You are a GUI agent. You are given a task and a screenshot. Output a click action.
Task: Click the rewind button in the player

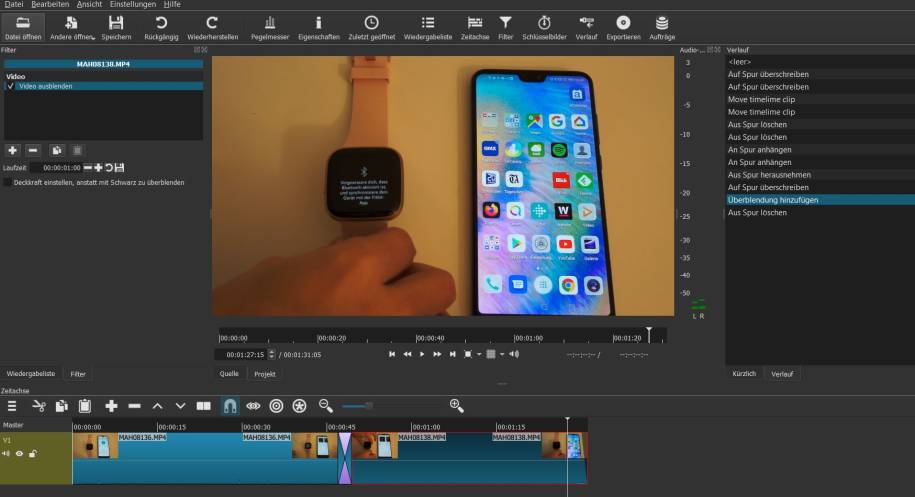(x=407, y=354)
